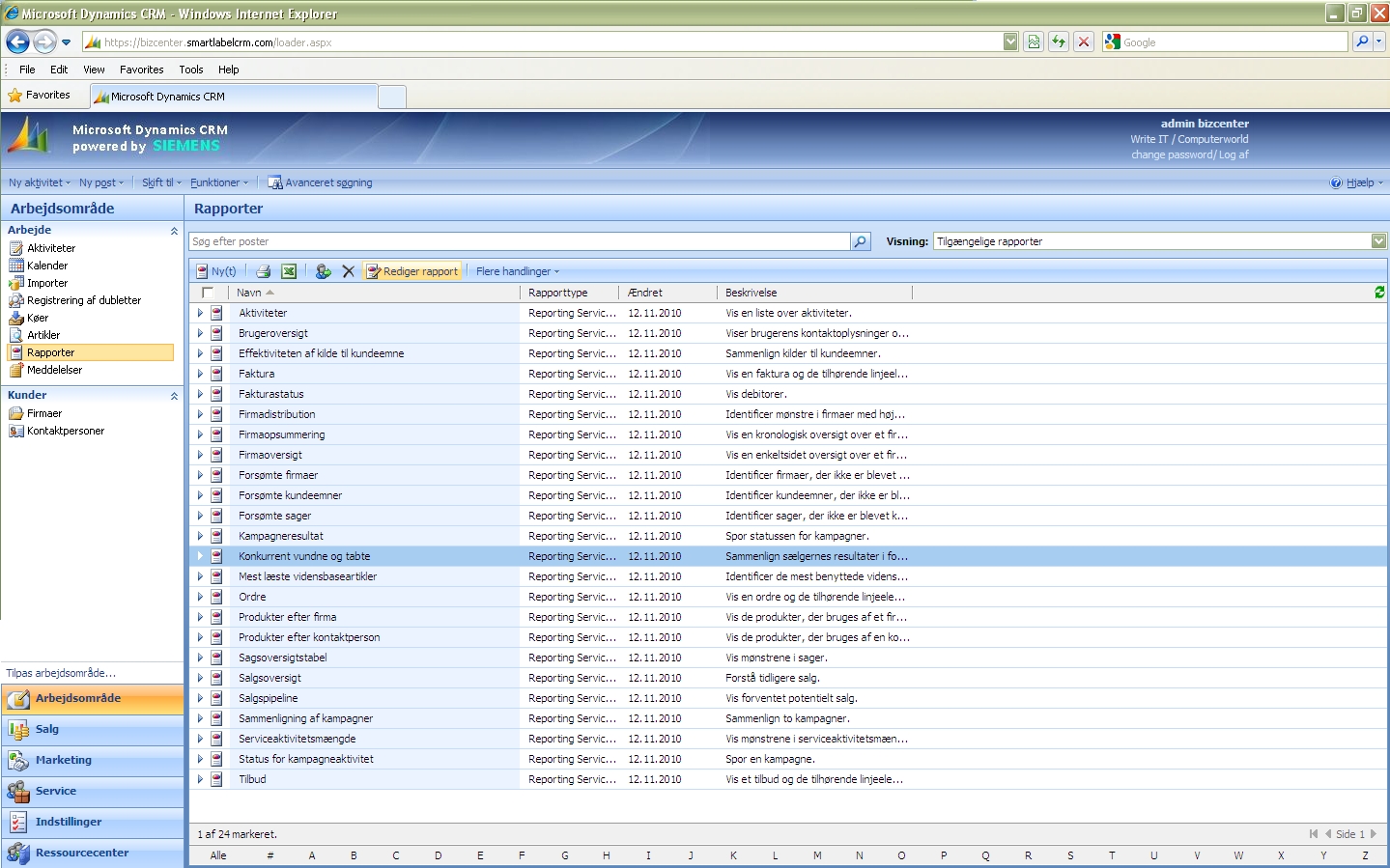Tick the select-all checkbox in the grid header
Image resolution: width=1390 pixels, height=868 pixels.
208,293
